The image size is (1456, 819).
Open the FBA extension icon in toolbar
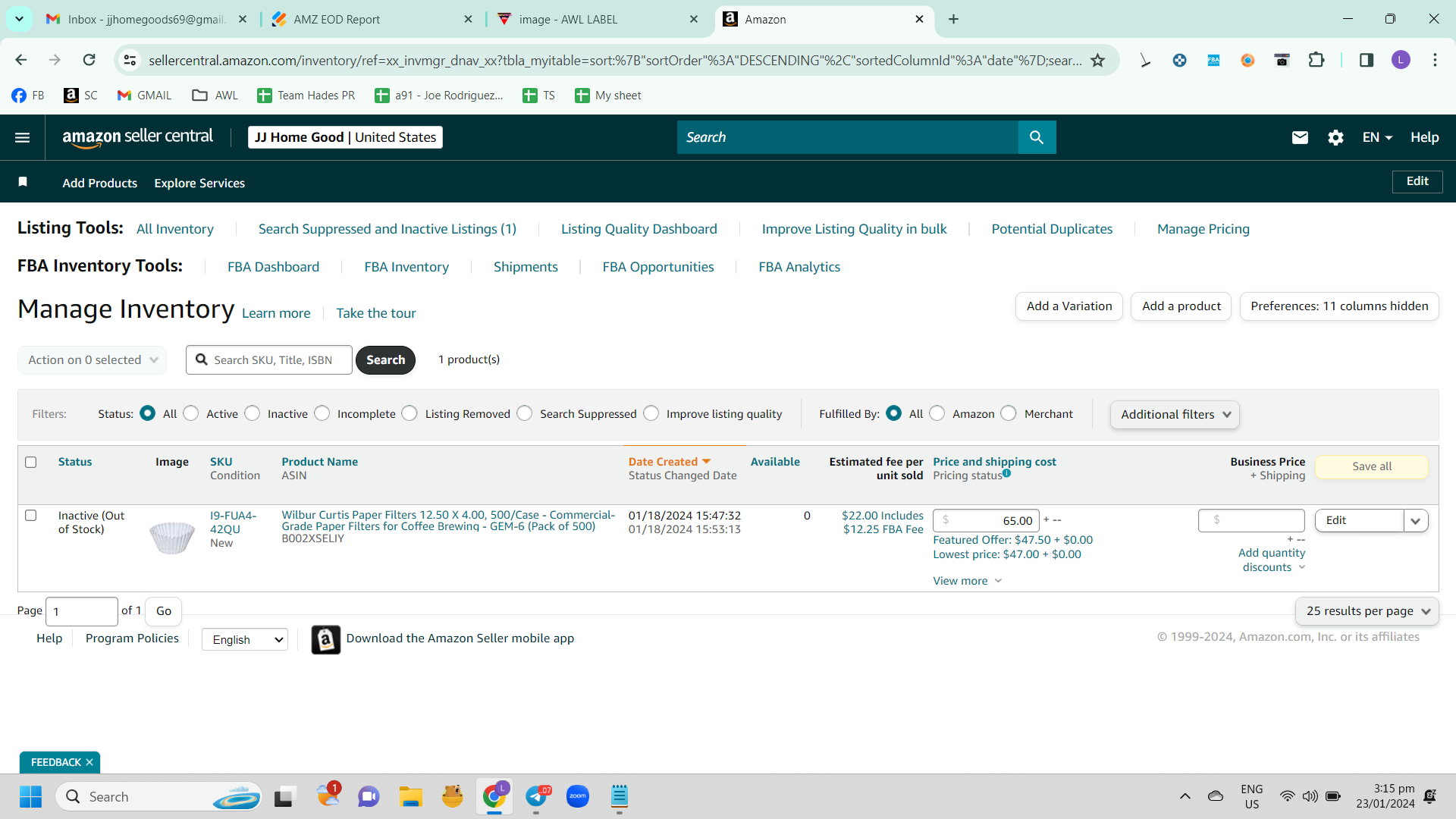[x=1213, y=60]
